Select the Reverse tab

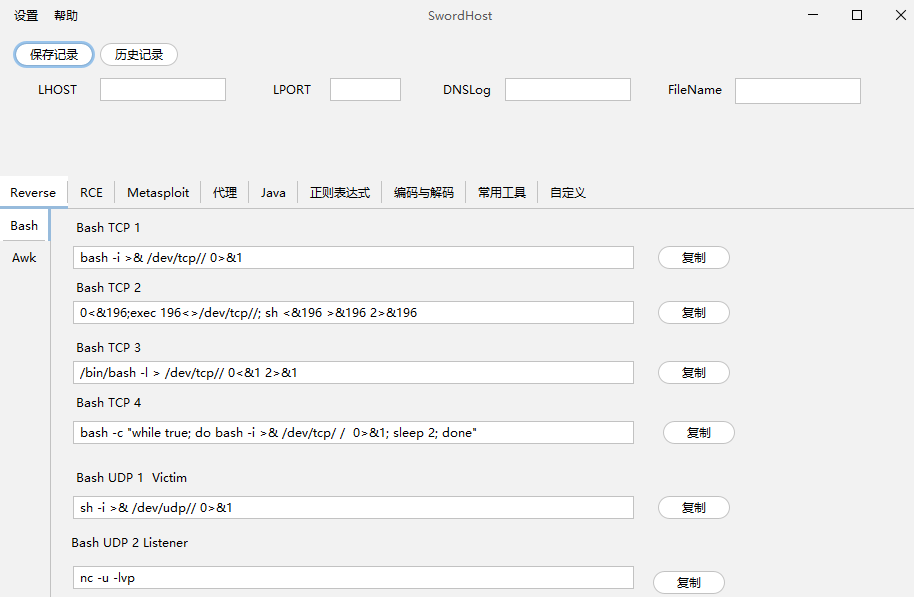coord(33,192)
